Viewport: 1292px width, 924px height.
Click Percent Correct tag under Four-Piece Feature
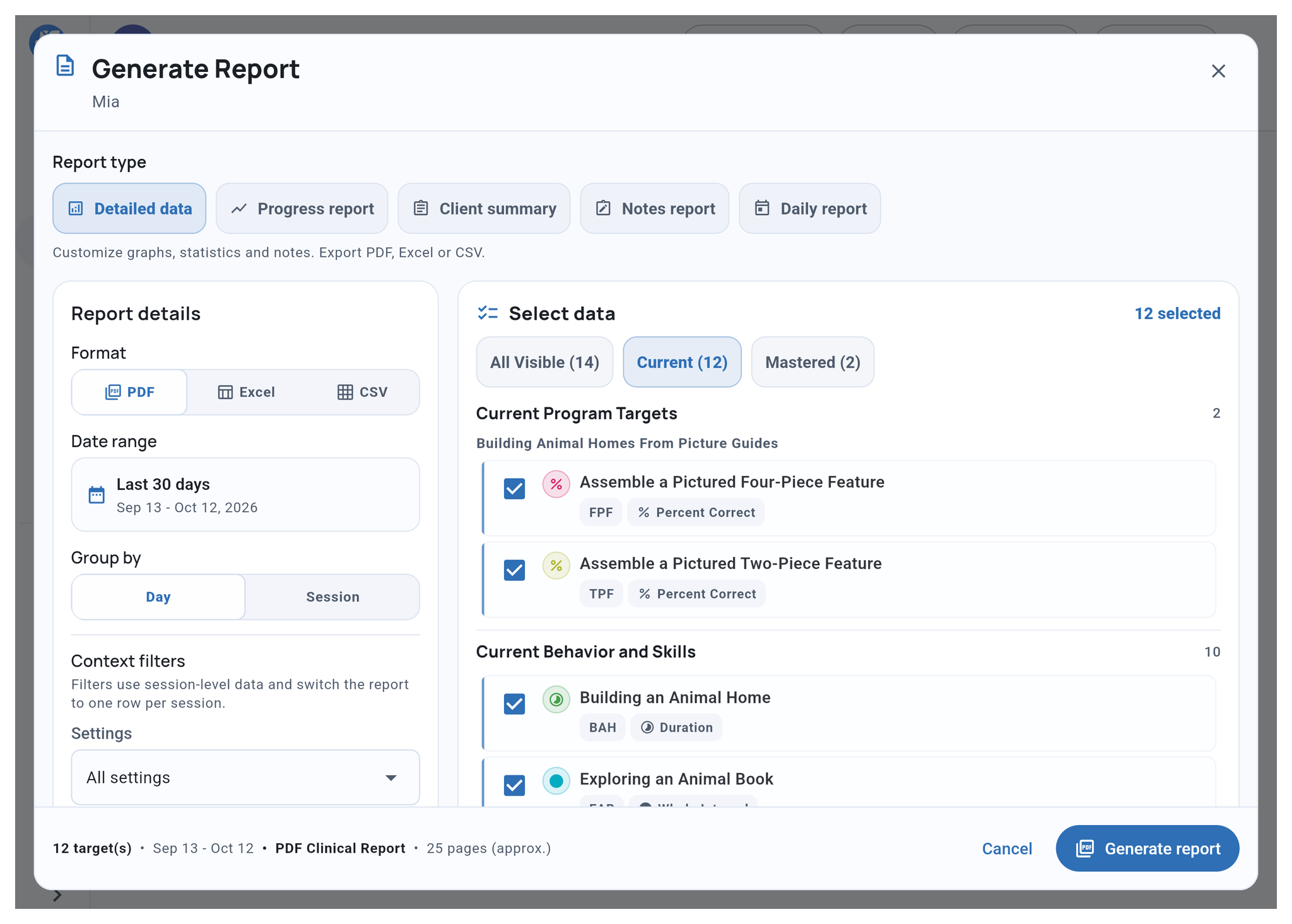click(696, 513)
